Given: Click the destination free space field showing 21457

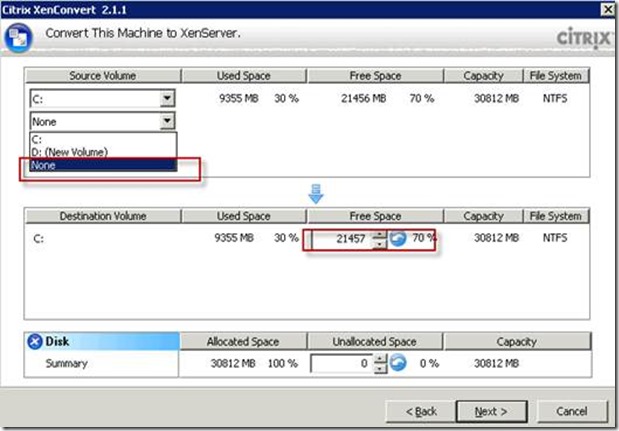Looking at the screenshot, I should (342, 239).
